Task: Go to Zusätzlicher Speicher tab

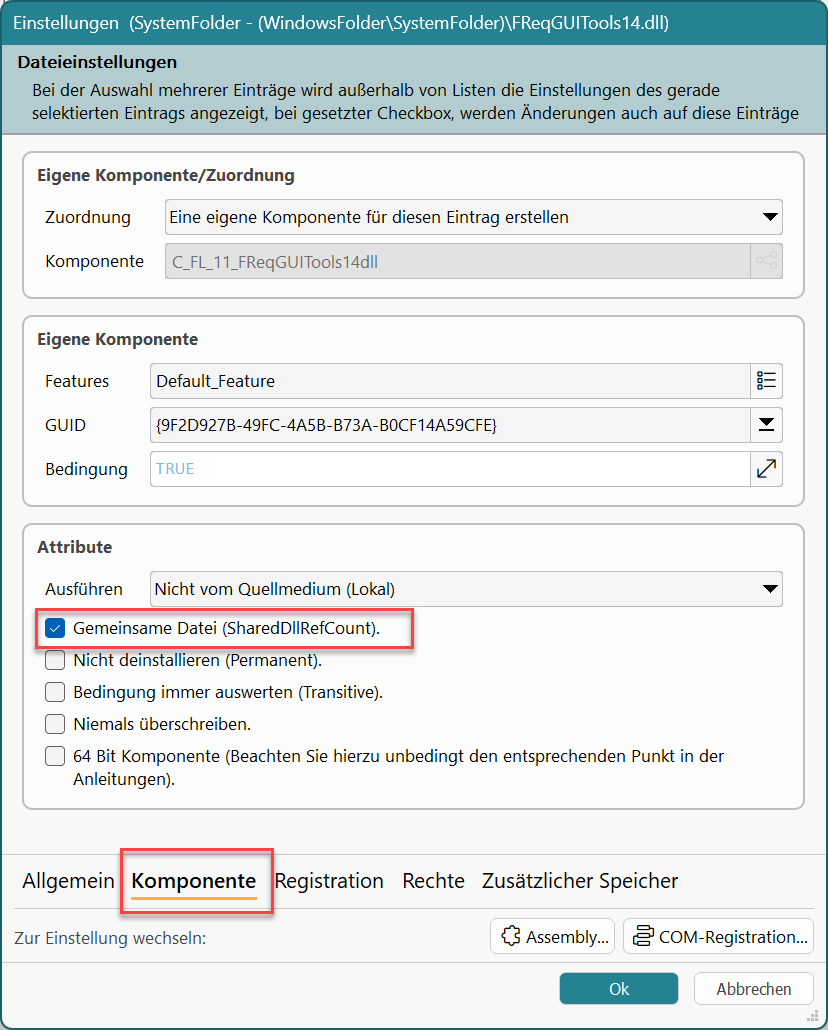Action: (580, 881)
